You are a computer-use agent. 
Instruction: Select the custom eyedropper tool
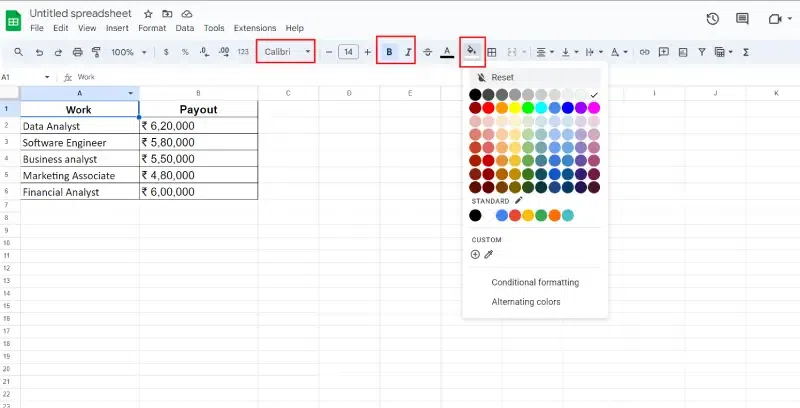point(489,254)
